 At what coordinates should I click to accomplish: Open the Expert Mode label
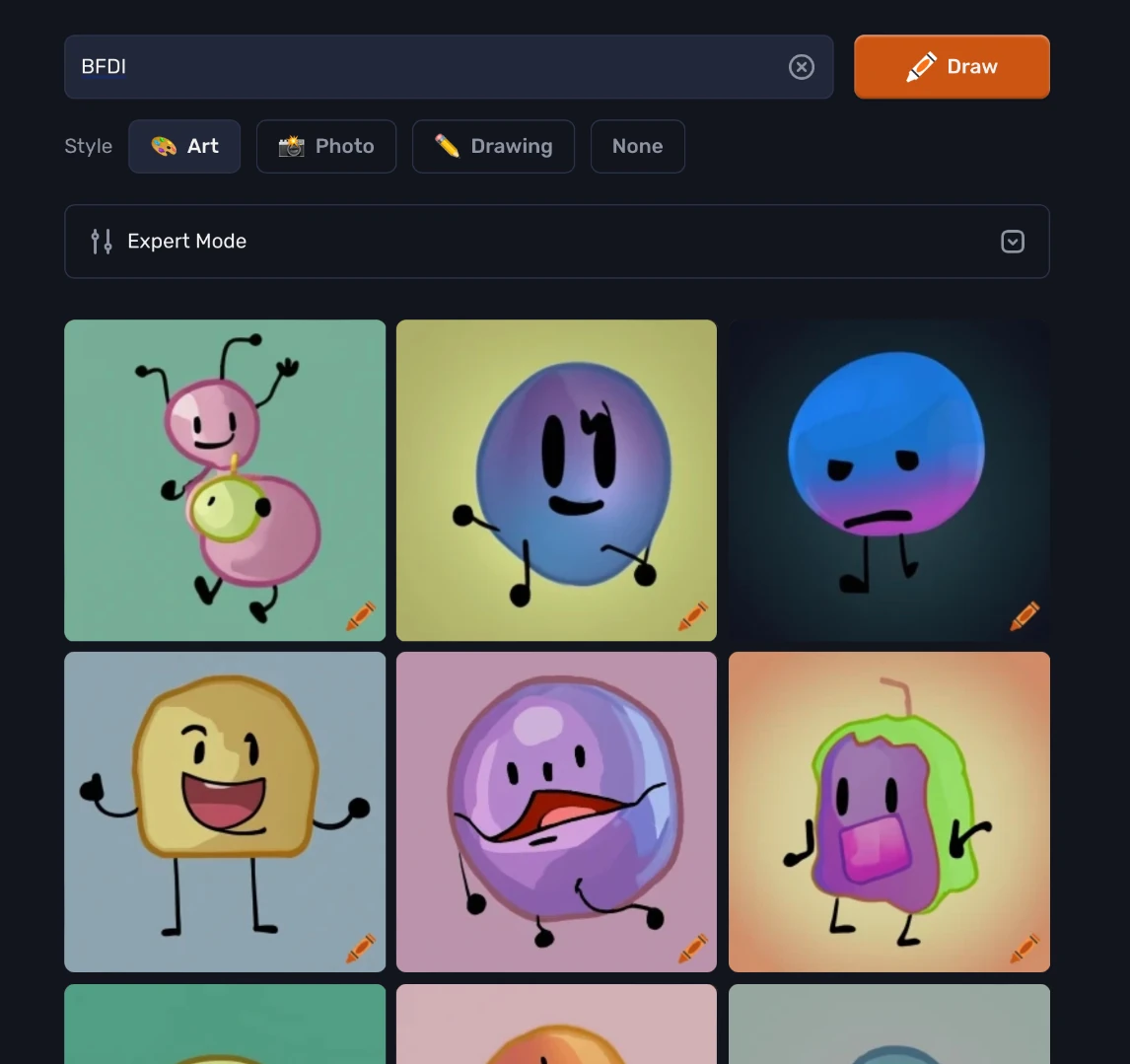(x=186, y=242)
